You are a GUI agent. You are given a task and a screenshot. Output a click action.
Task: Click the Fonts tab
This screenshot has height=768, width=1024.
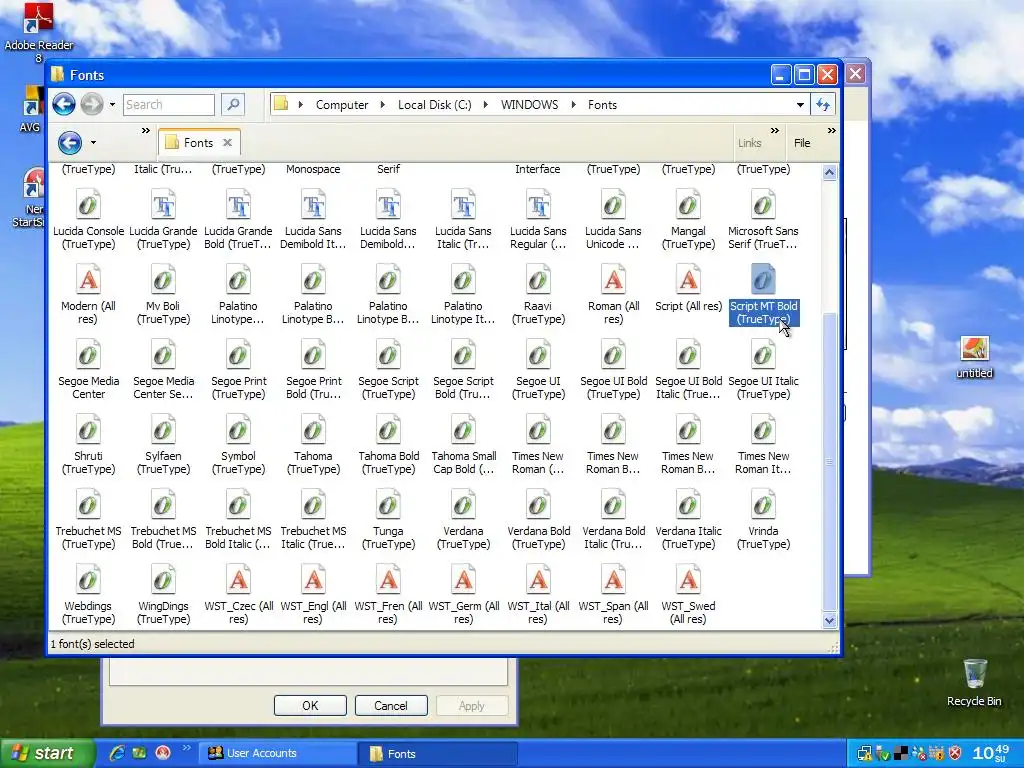point(199,142)
